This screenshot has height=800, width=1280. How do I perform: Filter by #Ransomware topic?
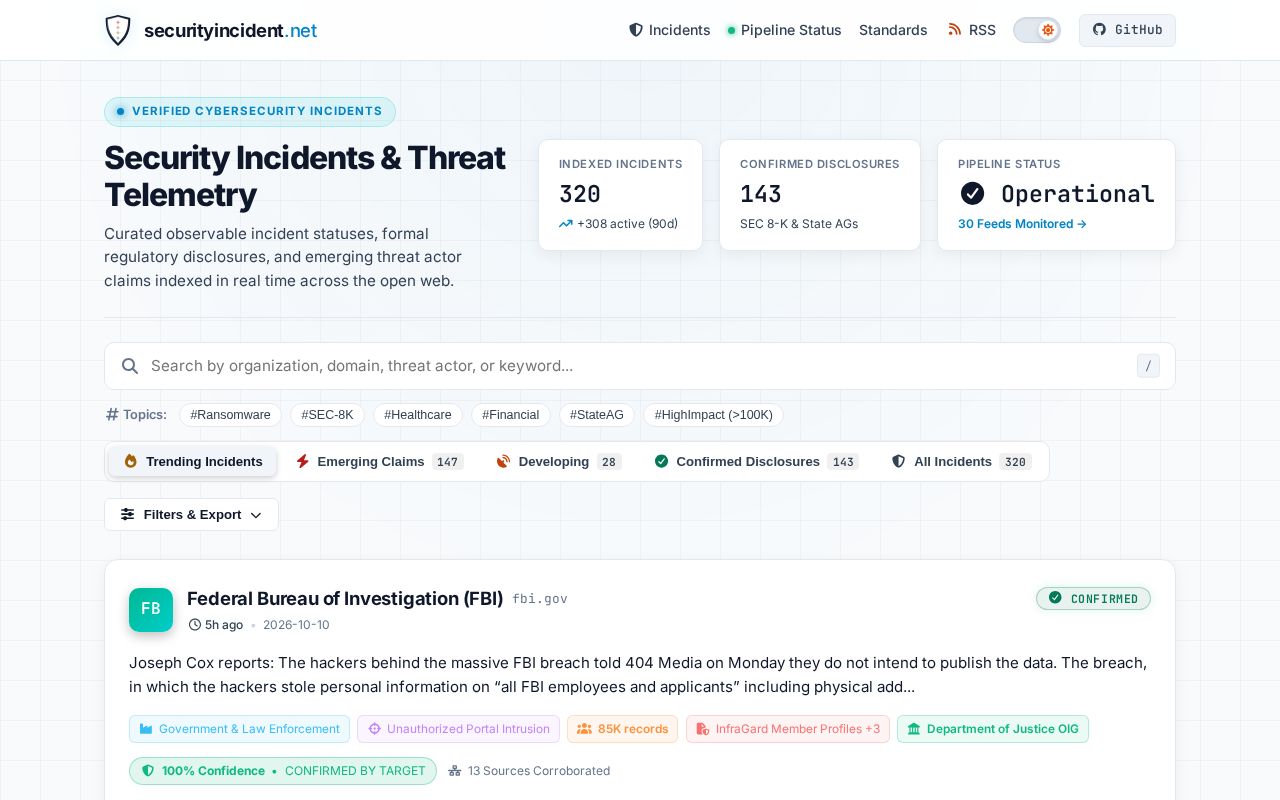tap(230, 414)
